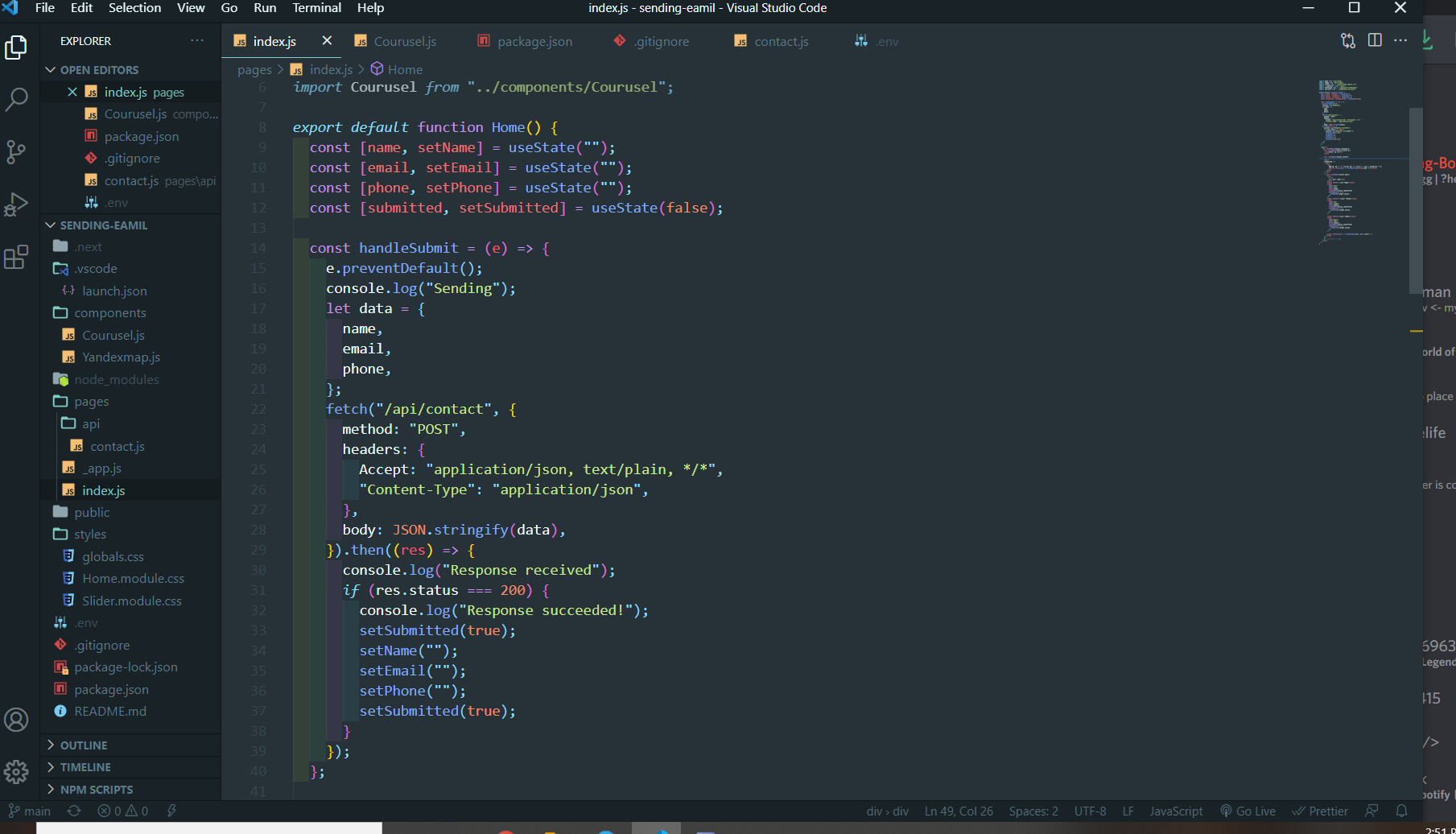
Task: Start Go Live server
Action: click(1248, 811)
